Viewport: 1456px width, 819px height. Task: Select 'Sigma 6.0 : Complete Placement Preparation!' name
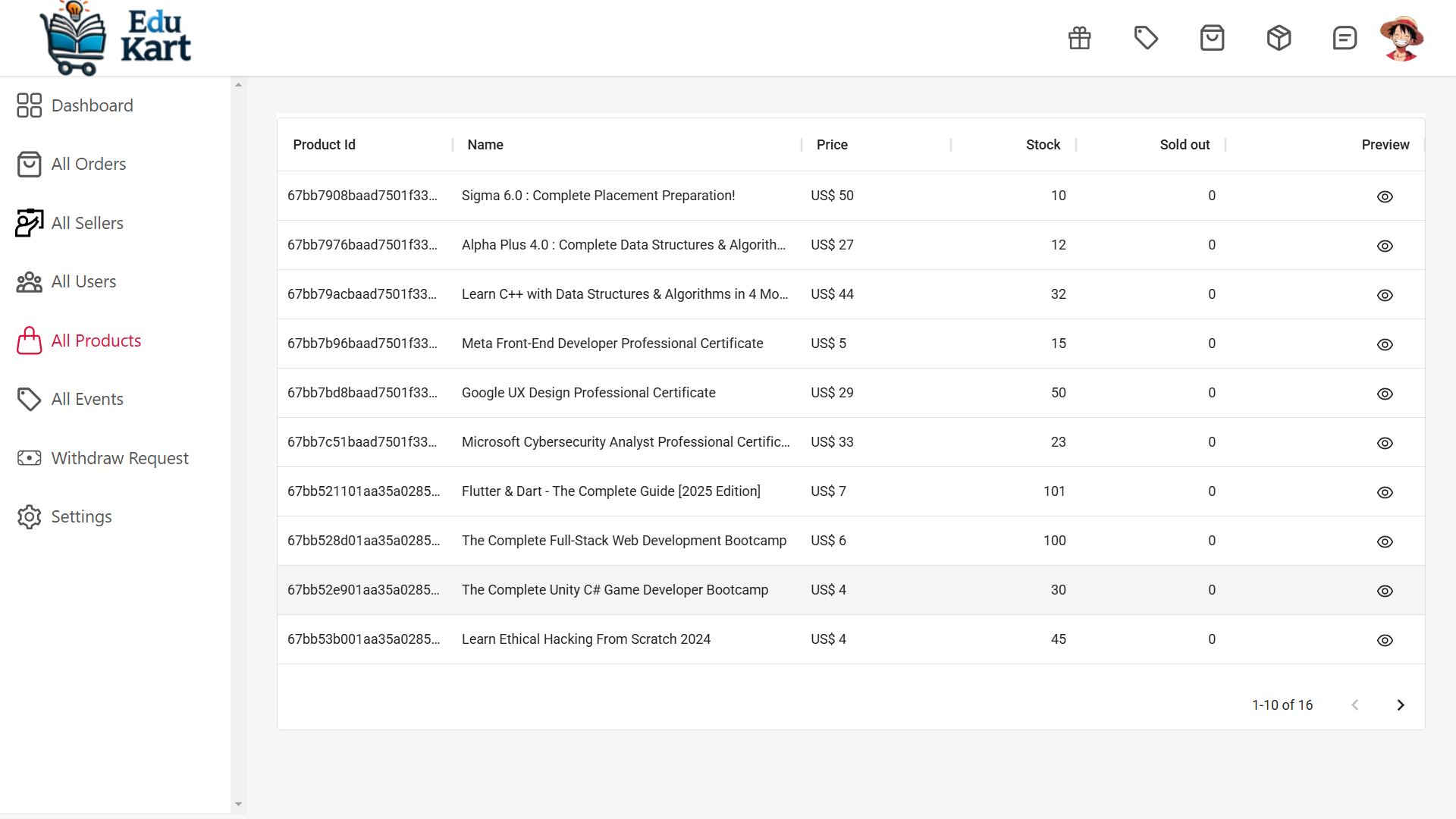click(x=598, y=196)
